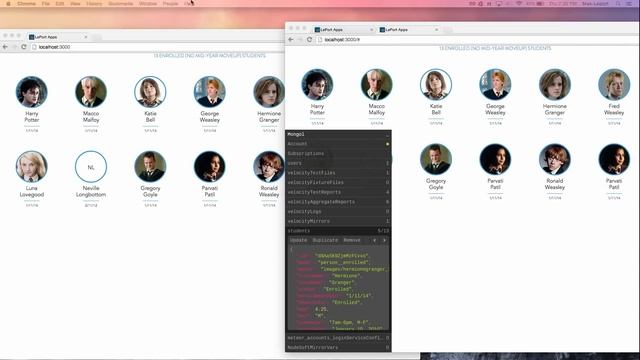The height and width of the screenshot is (360, 640).
Task: Open a new tab in the left browser window
Action: (x=97, y=37)
